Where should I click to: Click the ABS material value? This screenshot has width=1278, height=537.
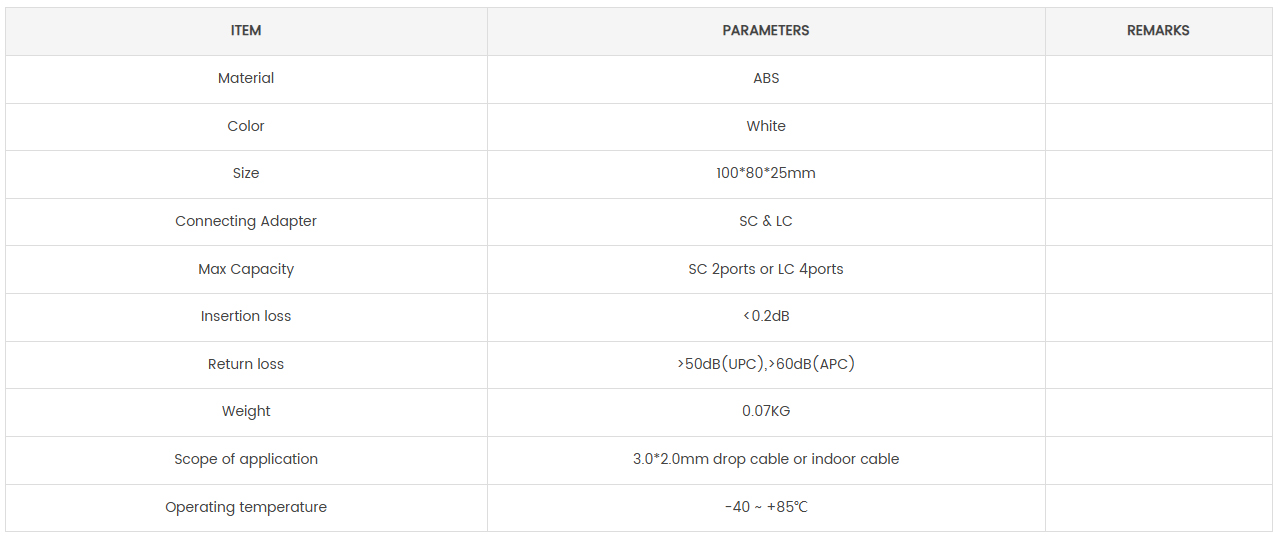click(766, 78)
